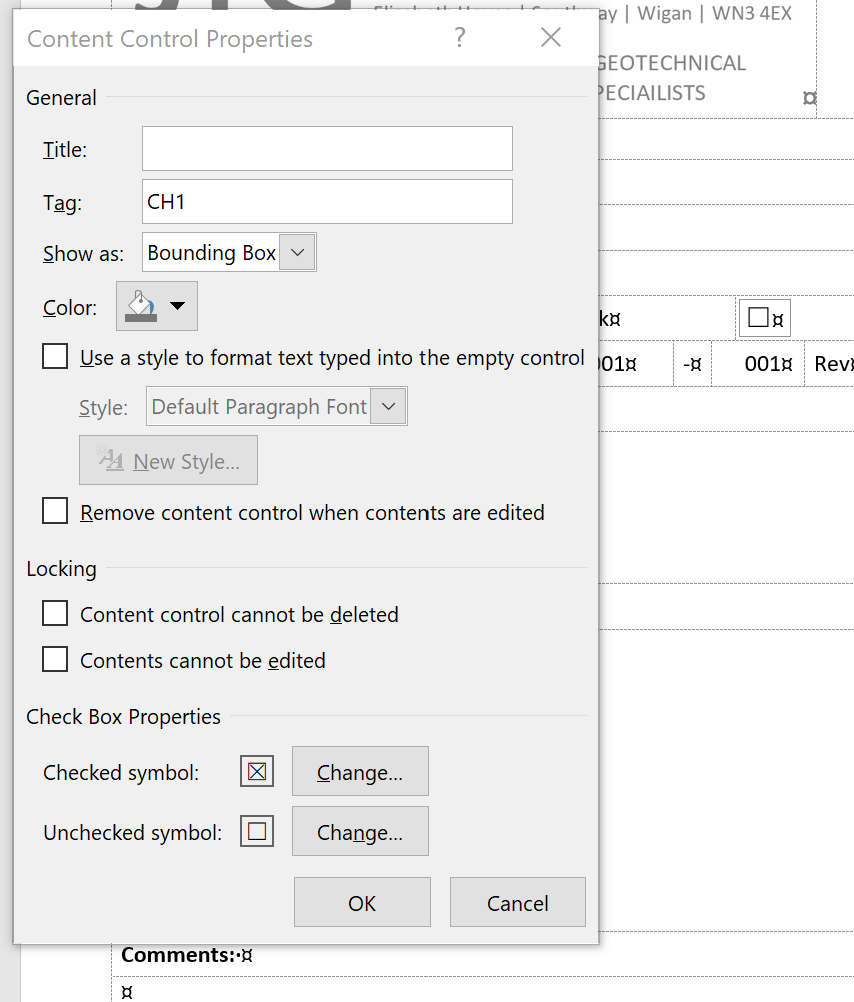854x1002 pixels.
Task: Click the New Style button
Action: tap(168, 460)
